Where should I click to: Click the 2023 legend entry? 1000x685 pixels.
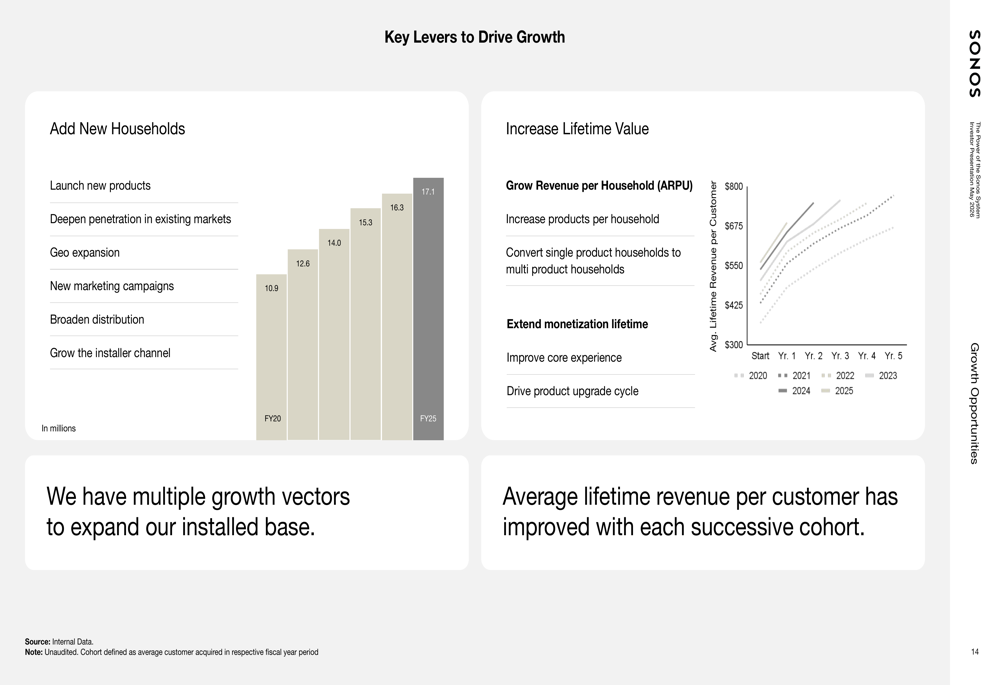(x=881, y=376)
